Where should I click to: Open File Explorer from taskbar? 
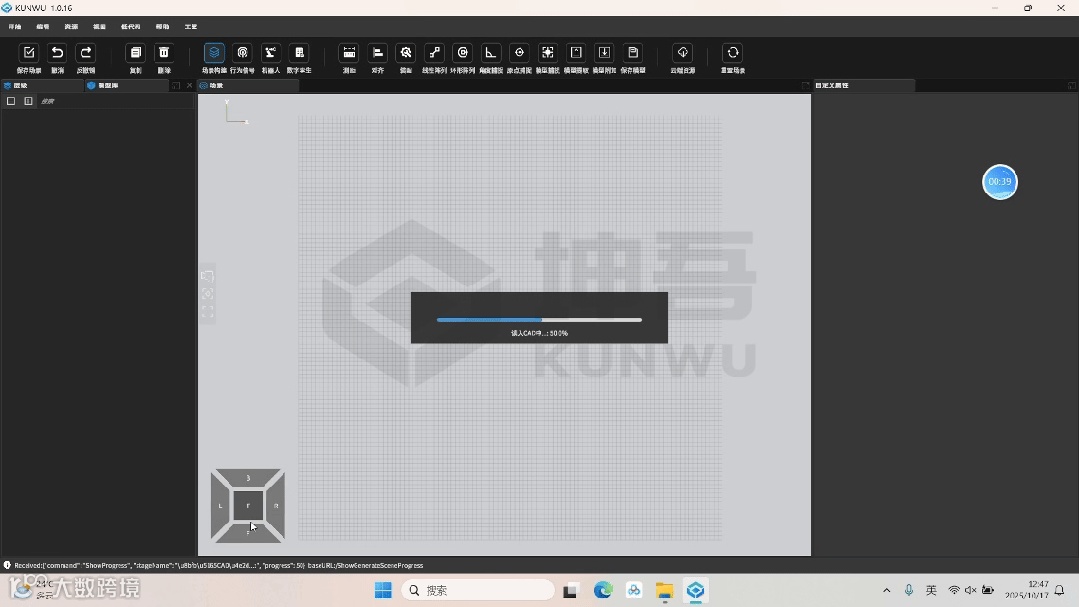664,590
